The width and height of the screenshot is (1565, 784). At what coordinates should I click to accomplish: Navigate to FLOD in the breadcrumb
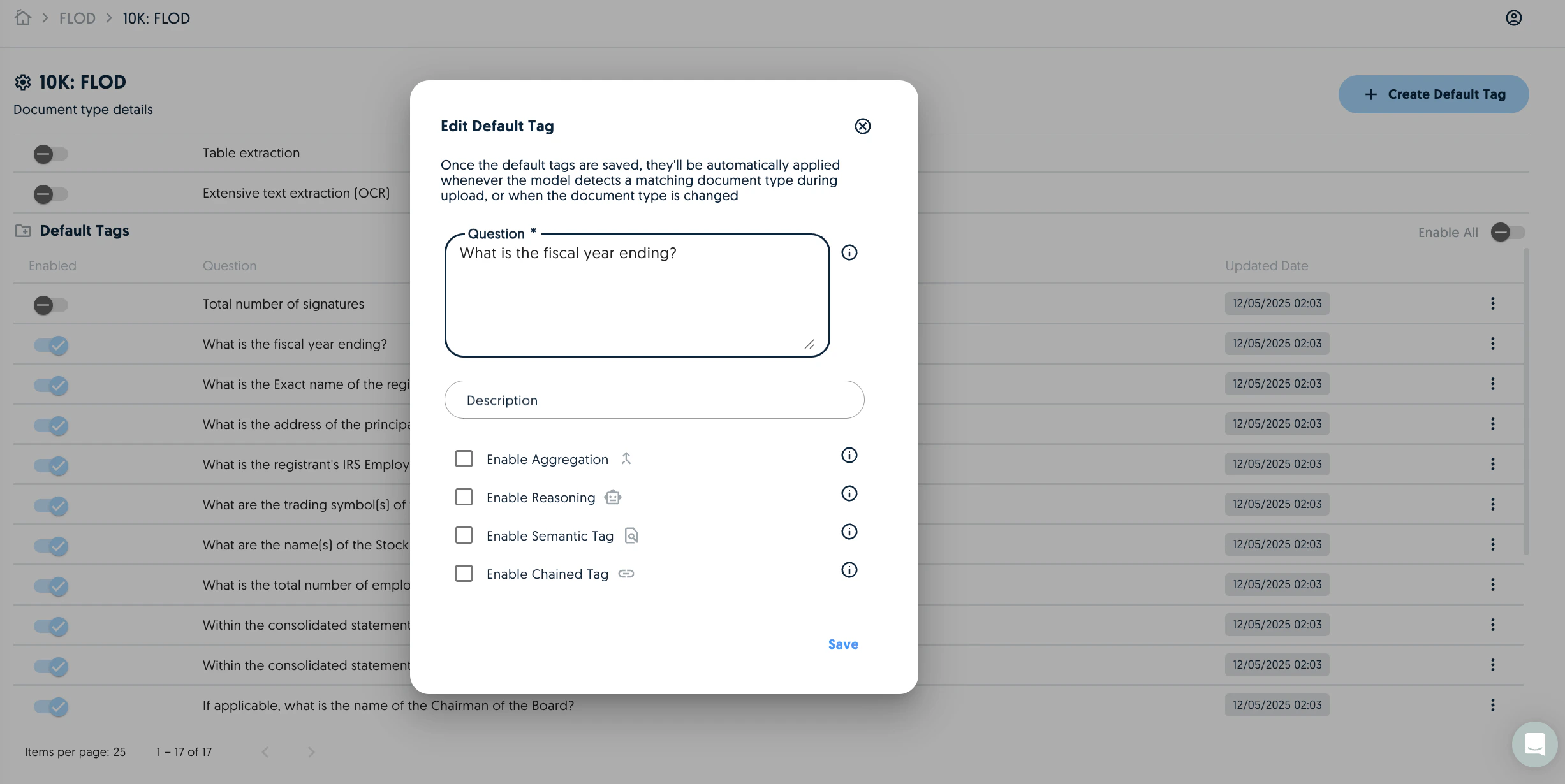coord(77,18)
